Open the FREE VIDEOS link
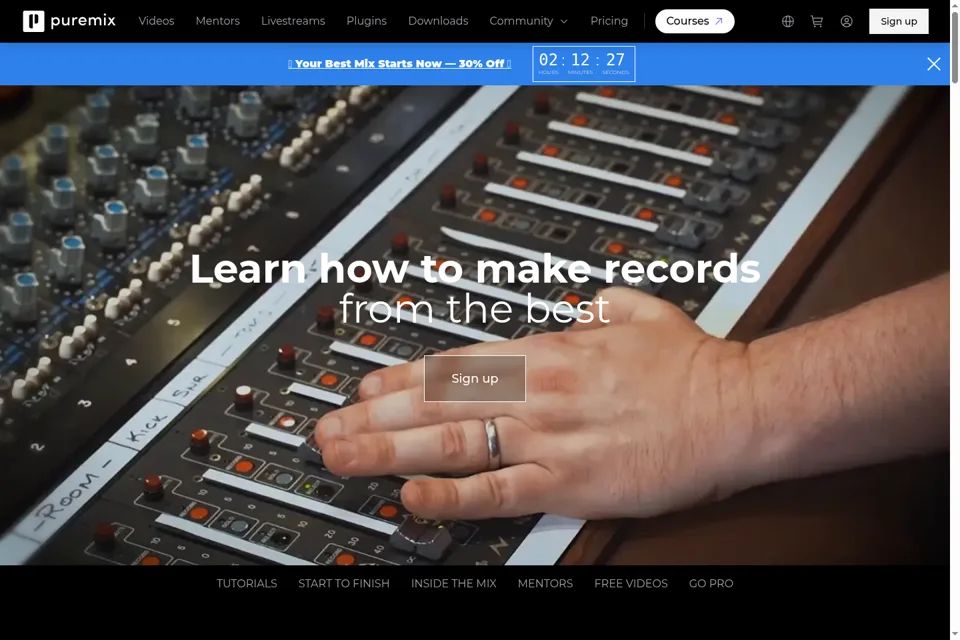The image size is (960, 640). [x=631, y=583]
